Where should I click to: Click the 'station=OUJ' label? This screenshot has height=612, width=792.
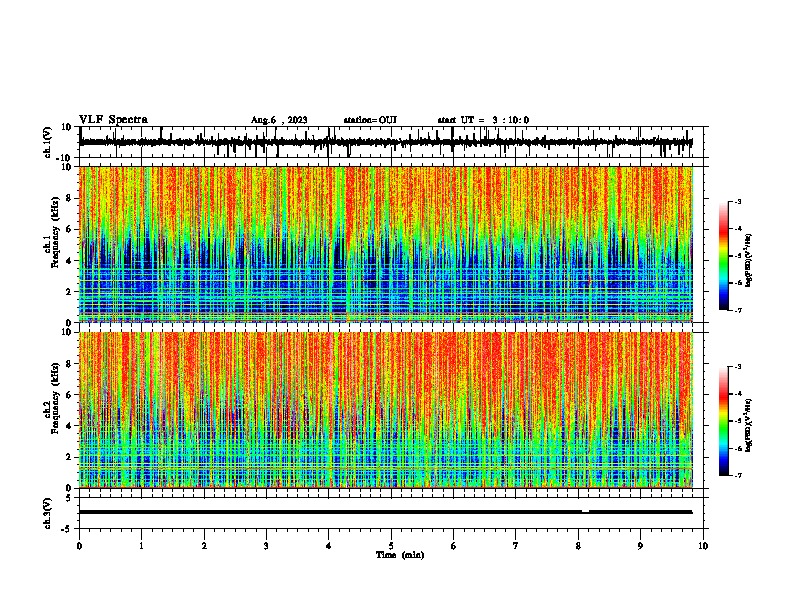(370, 120)
